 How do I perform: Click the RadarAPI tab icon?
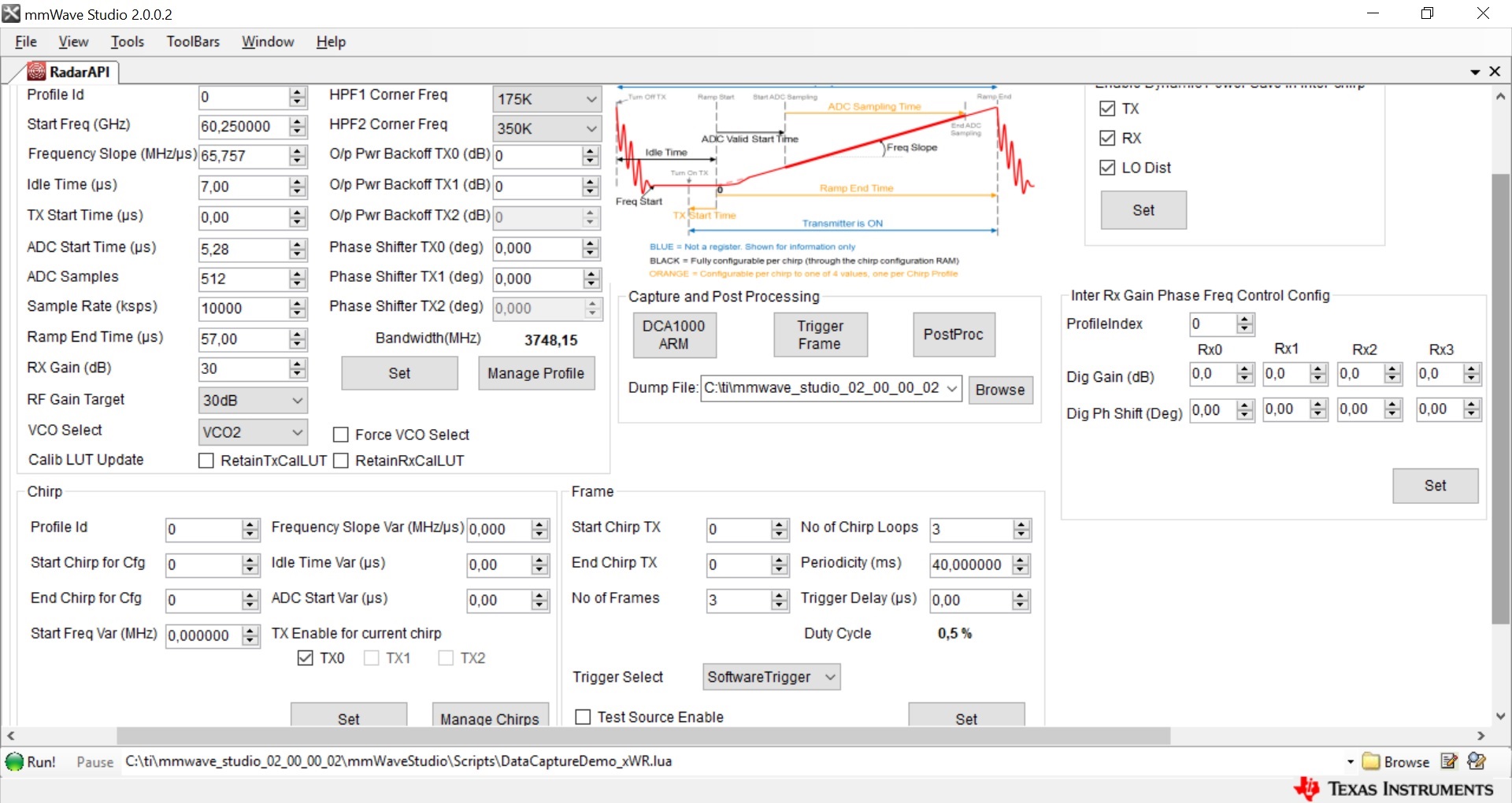pos(36,72)
